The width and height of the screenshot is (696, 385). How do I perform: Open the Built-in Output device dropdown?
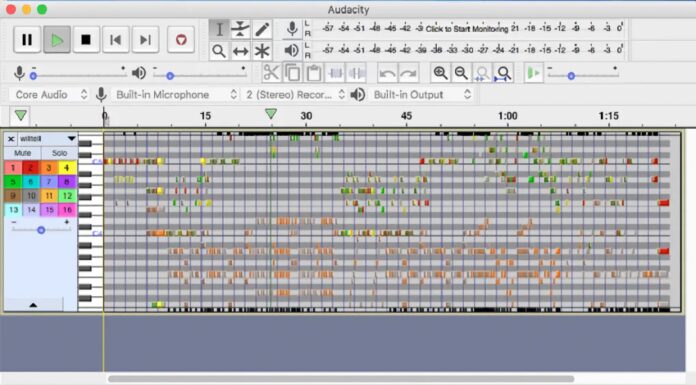pos(422,95)
